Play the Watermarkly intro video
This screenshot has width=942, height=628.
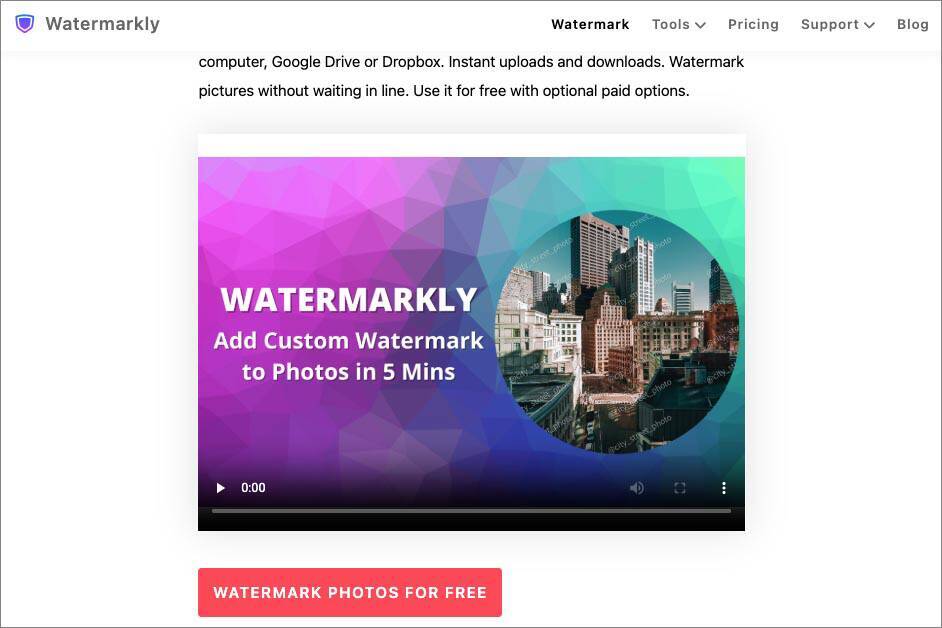(220, 488)
